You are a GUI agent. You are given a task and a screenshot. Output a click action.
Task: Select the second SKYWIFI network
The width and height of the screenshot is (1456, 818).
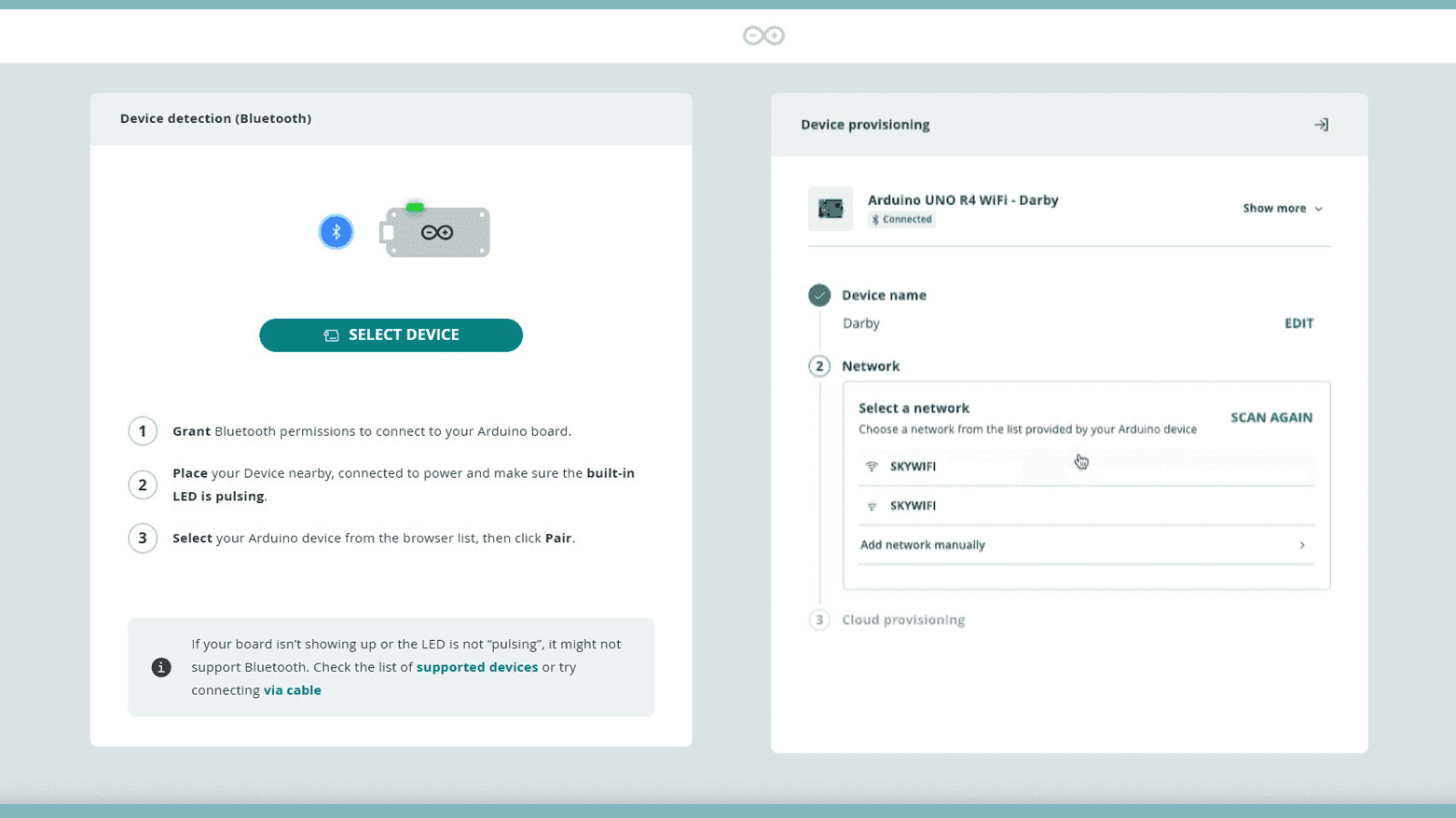point(1086,506)
